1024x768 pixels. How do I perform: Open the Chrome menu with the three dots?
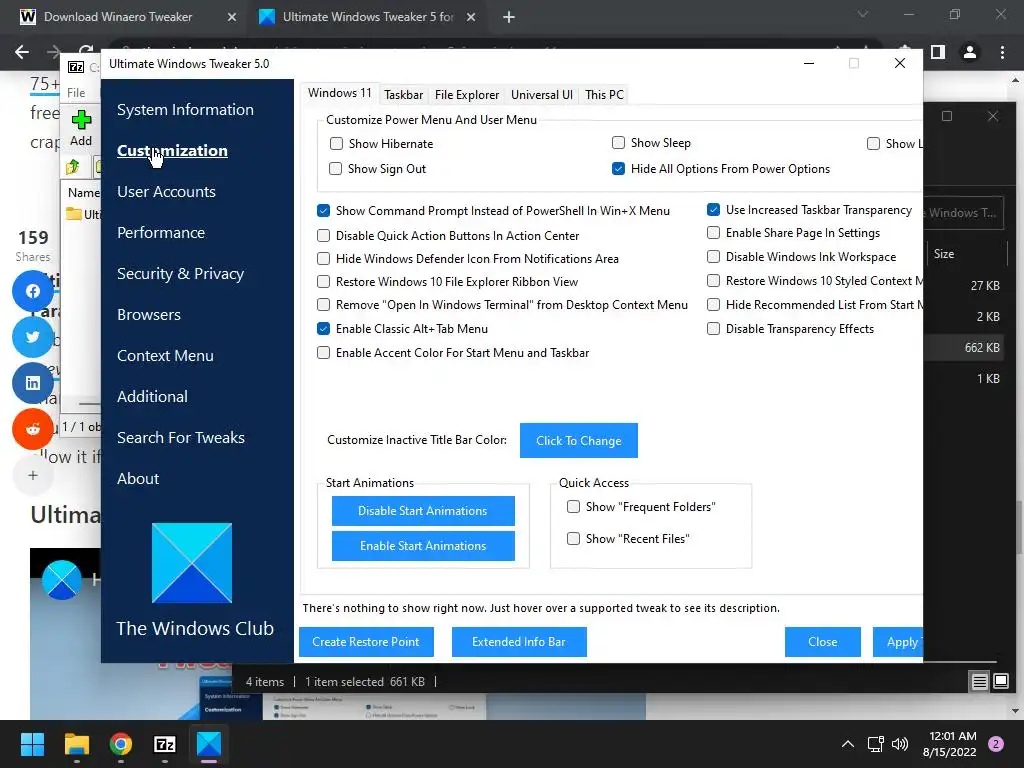pos(1002,52)
